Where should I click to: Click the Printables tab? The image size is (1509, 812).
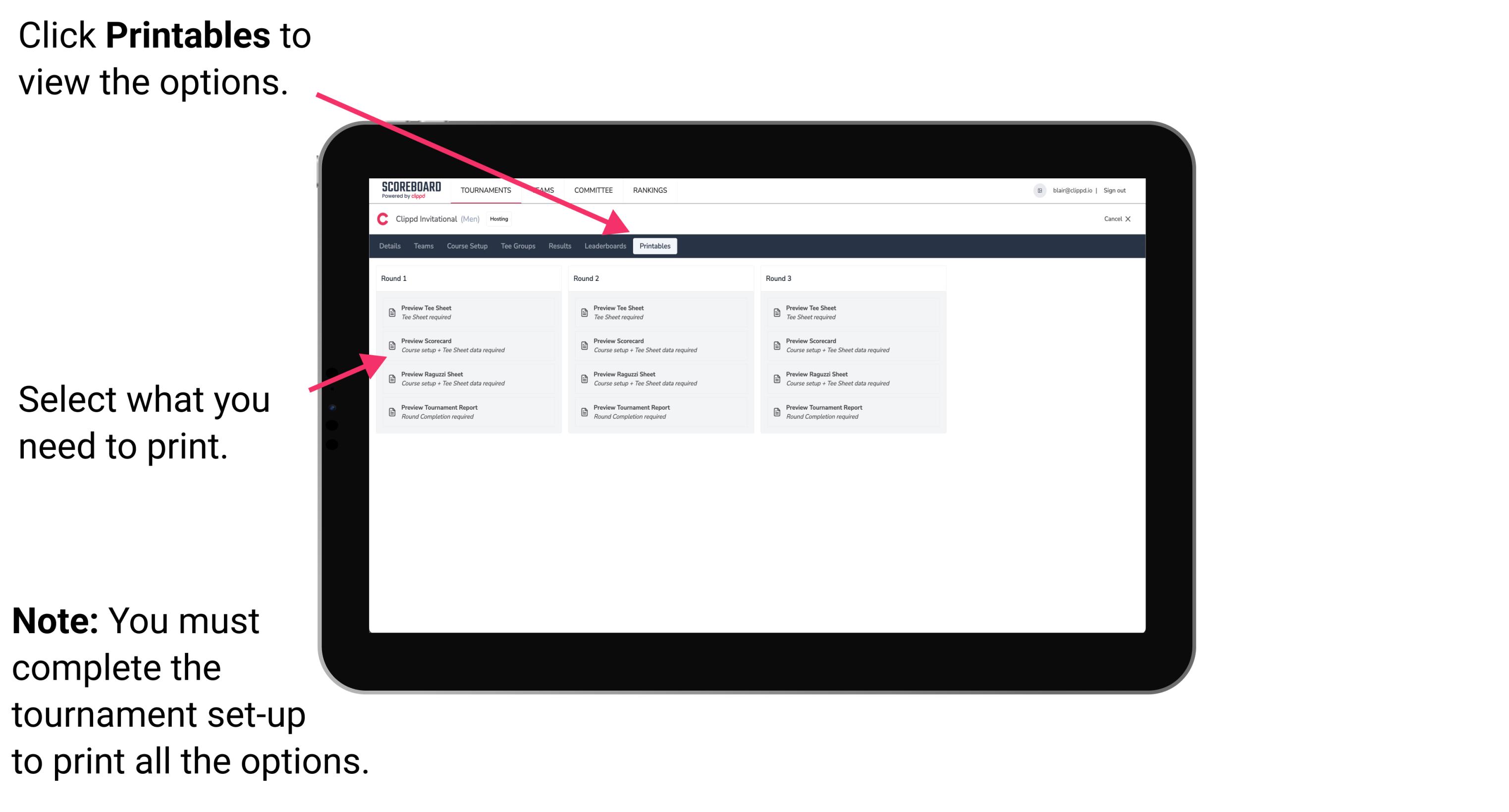[x=655, y=246]
